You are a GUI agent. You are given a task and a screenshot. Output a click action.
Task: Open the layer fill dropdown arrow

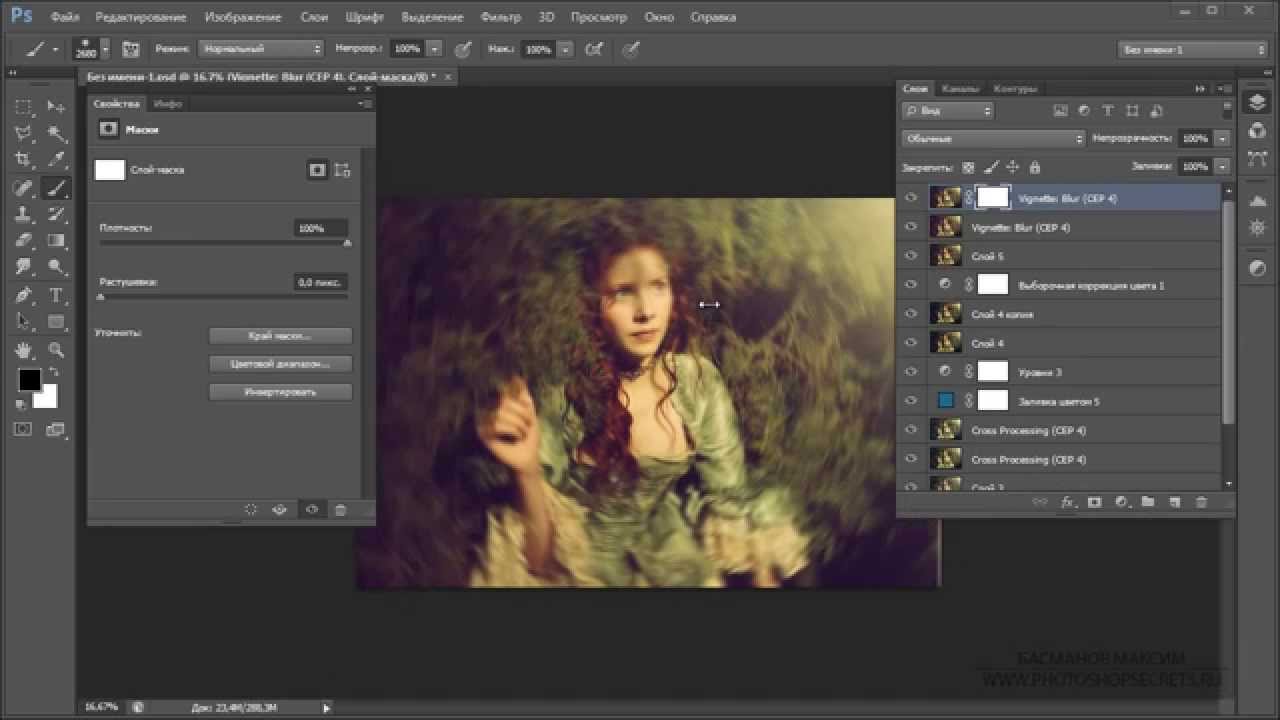(1222, 167)
